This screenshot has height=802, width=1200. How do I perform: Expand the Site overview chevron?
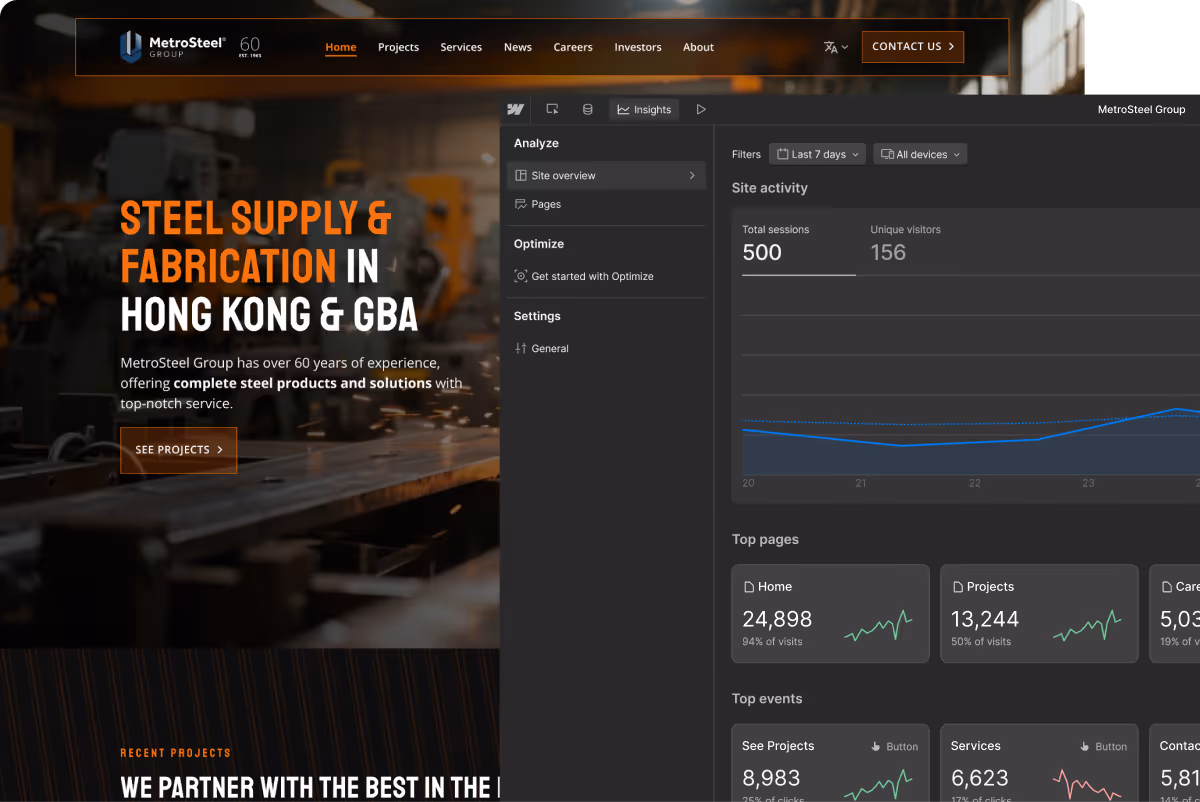(692, 175)
